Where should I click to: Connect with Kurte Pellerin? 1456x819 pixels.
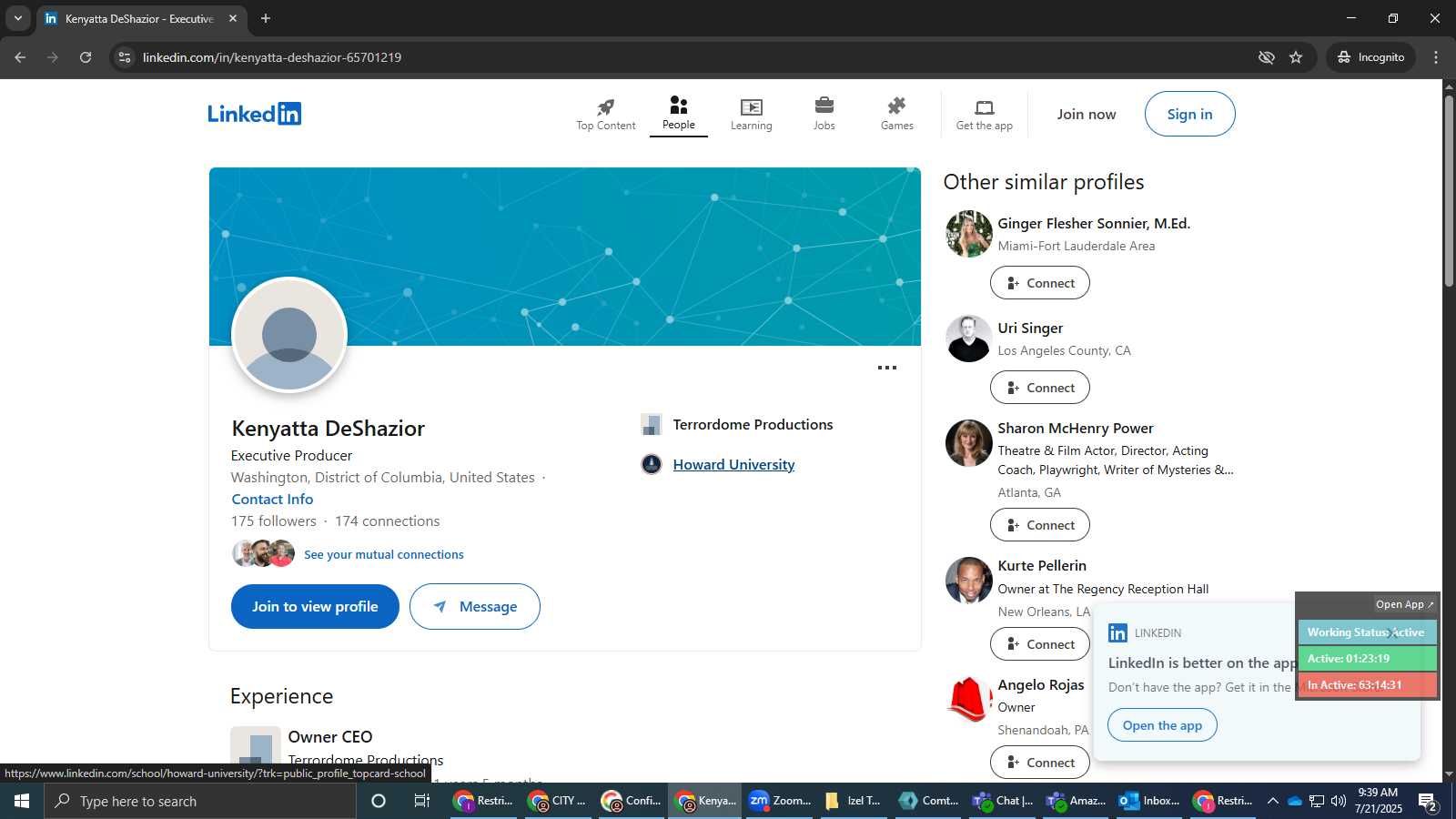[x=1039, y=644]
